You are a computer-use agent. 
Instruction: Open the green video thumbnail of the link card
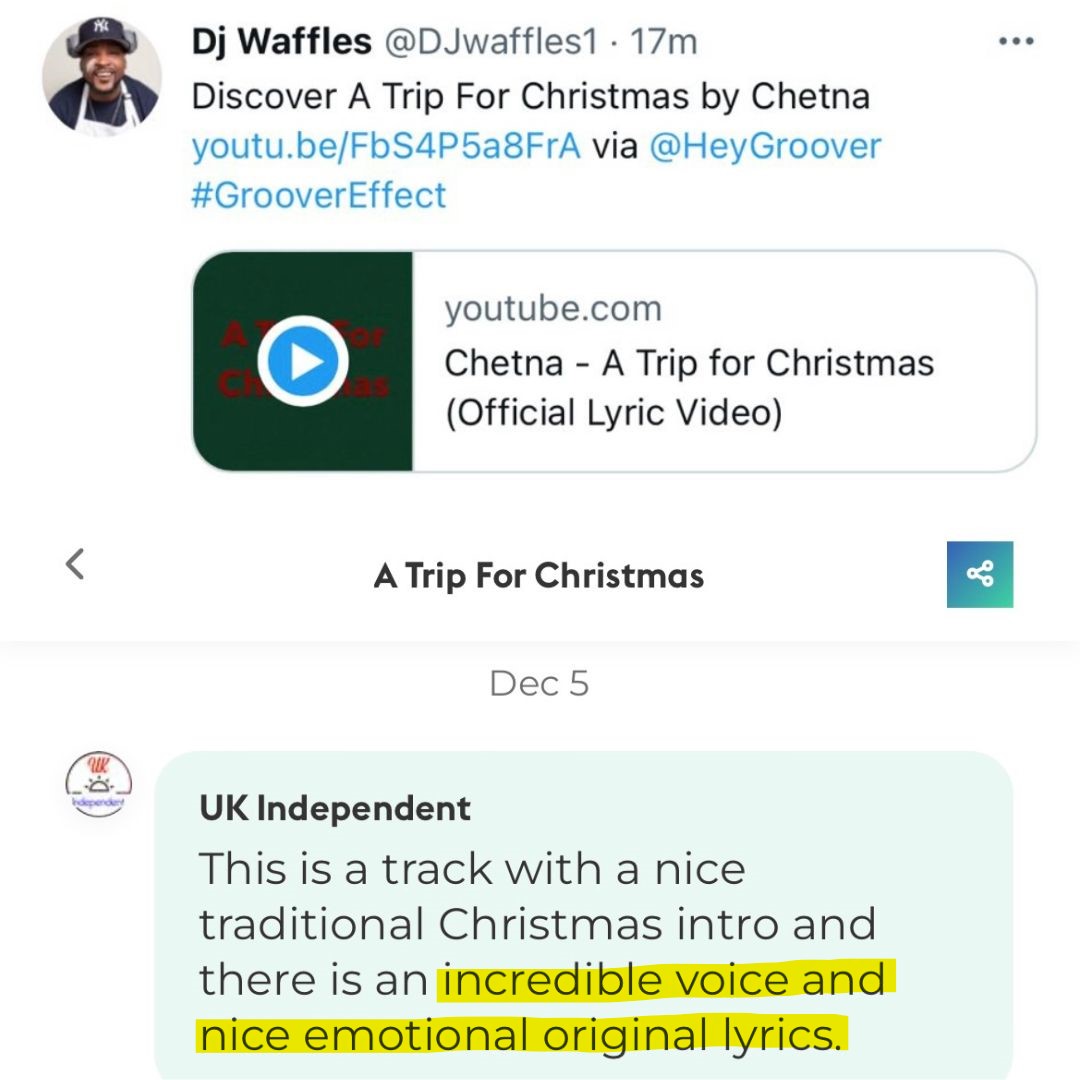click(303, 361)
